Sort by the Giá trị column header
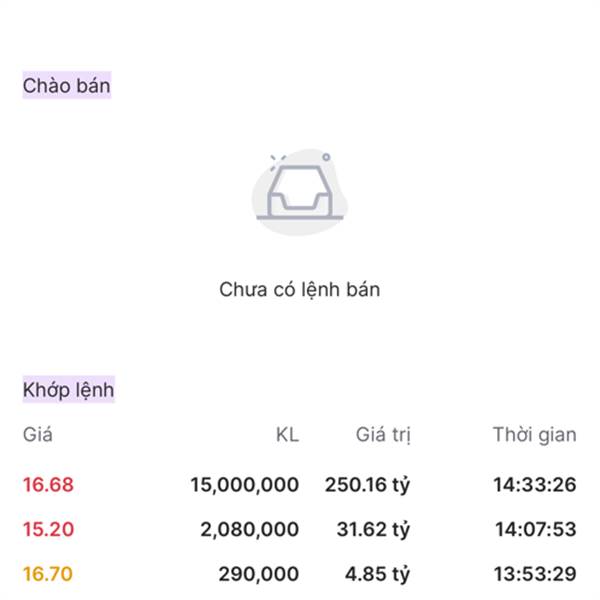 (383, 435)
